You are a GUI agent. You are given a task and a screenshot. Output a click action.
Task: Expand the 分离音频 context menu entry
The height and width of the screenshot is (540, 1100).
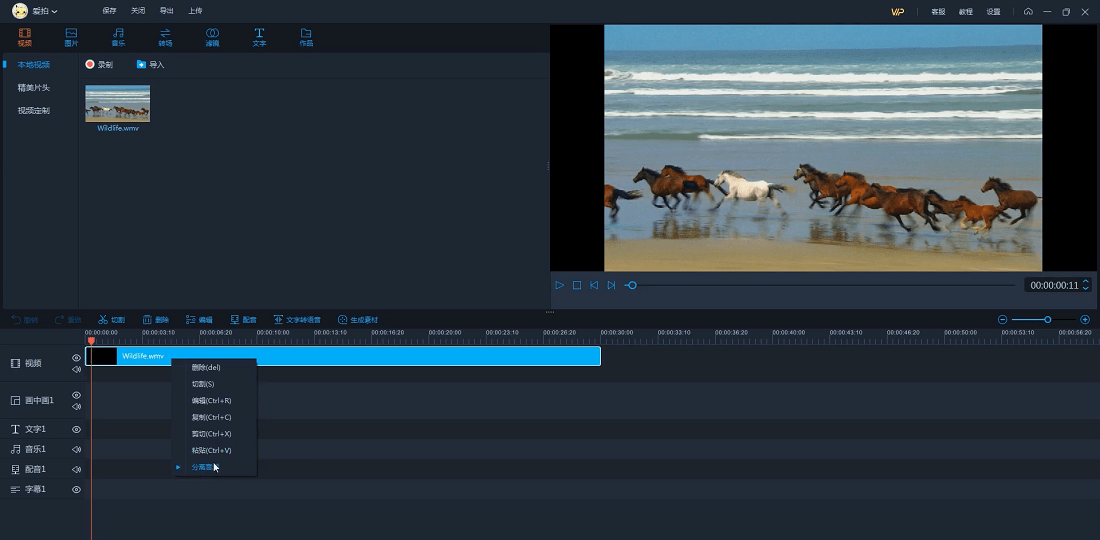tap(203, 467)
